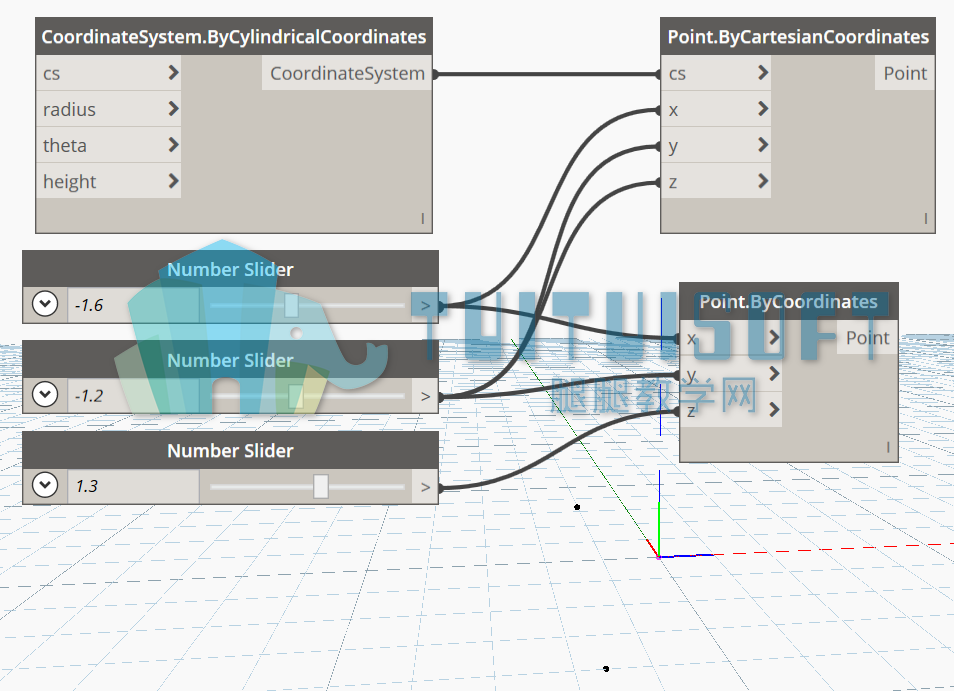Expand settings of the 1.3 Number Slider
The height and width of the screenshot is (691, 954).
pyautogui.click(x=45, y=485)
